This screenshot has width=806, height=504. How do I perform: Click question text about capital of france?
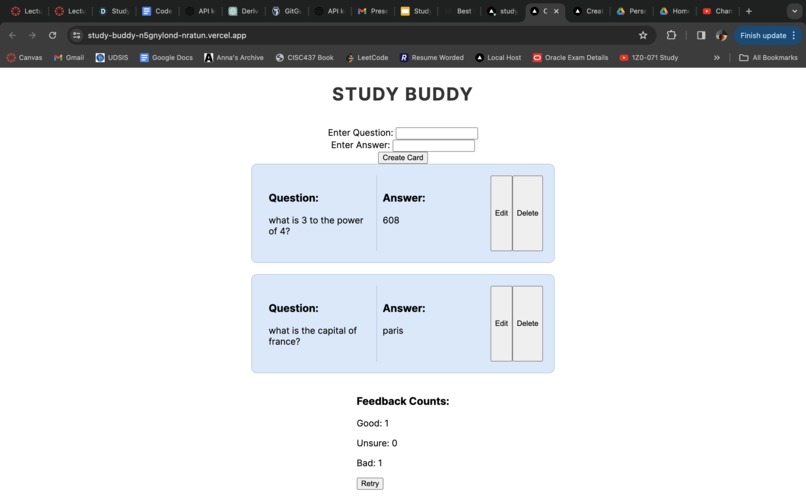tap(313, 336)
